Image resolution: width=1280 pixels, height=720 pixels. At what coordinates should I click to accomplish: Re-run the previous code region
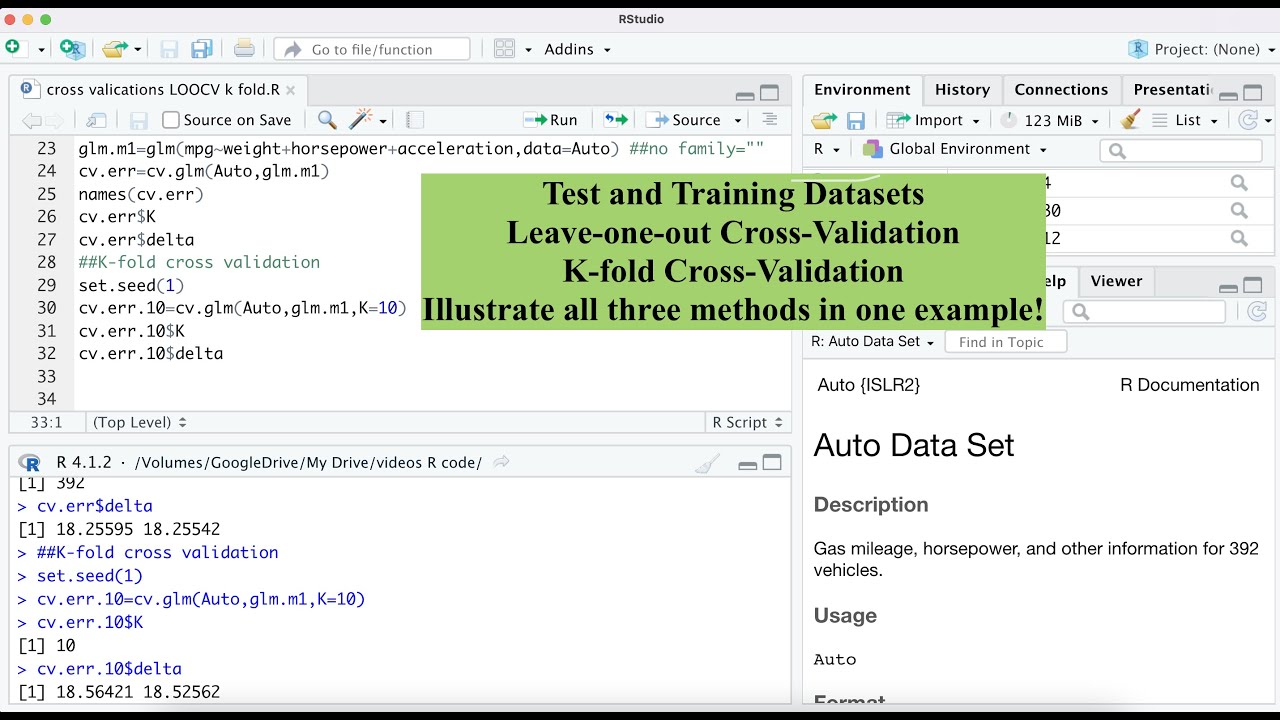pyautogui.click(x=615, y=120)
